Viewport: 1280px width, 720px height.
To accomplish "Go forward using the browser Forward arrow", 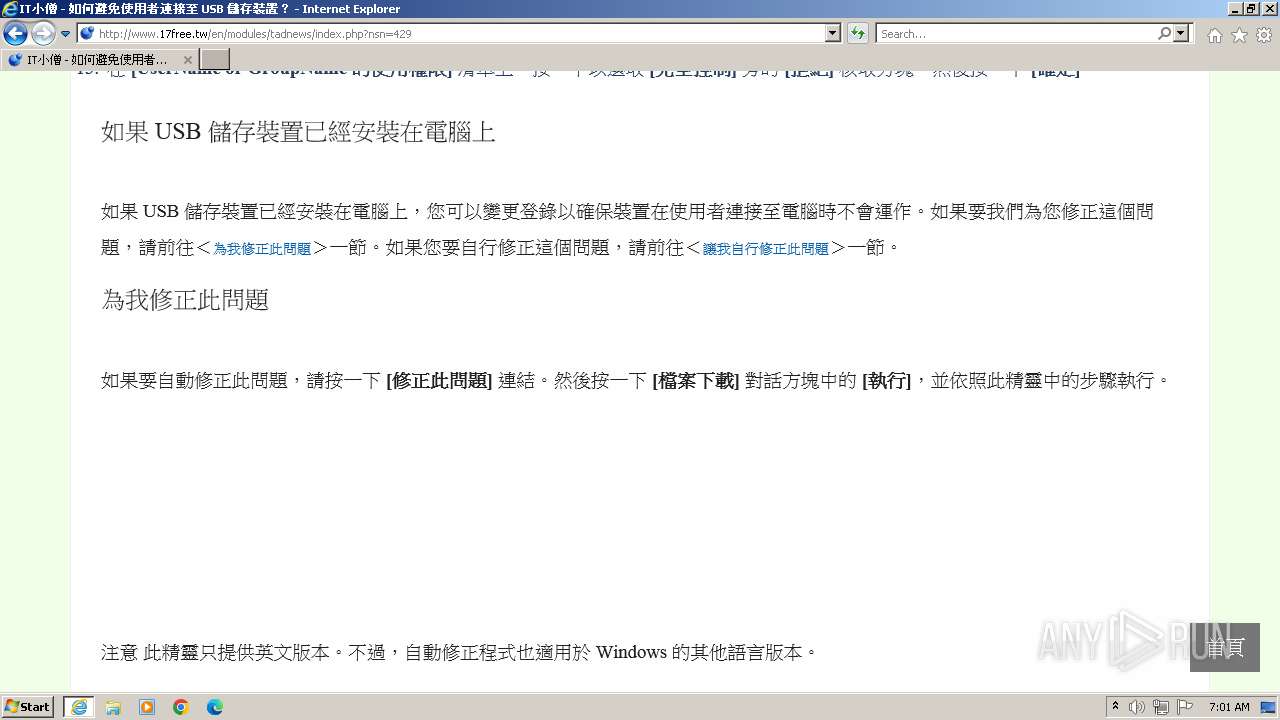I will click(x=43, y=34).
